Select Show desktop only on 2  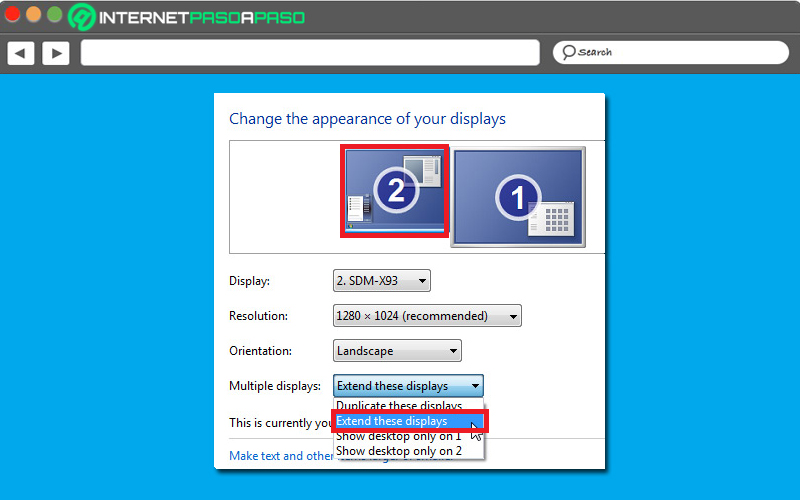(x=399, y=451)
